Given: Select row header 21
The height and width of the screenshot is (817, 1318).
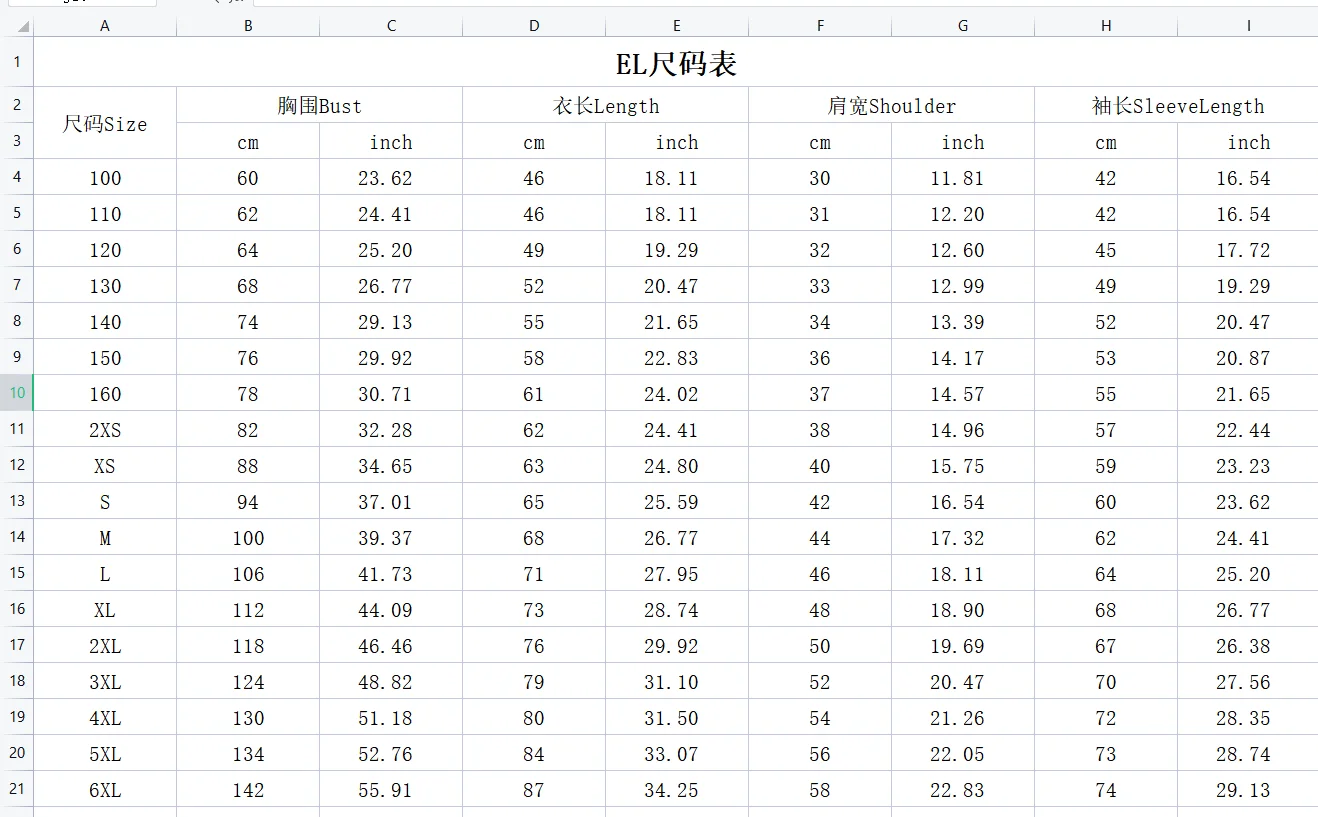Looking at the screenshot, I should (16, 789).
